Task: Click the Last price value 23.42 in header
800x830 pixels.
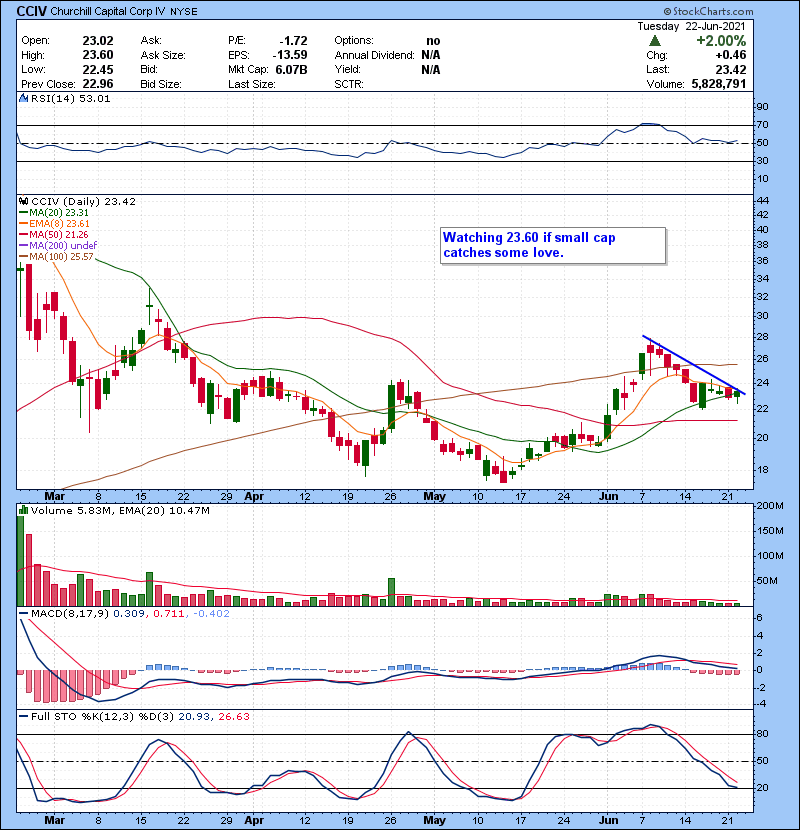Action: [731, 70]
